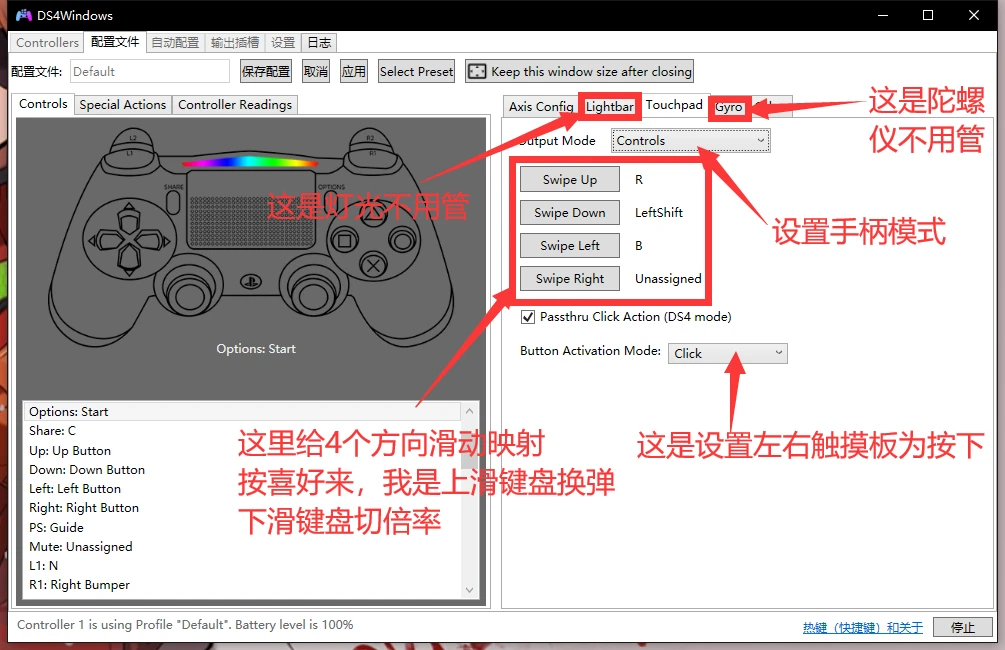Click the rainbow lightbar on controller image
Screen dimensions: 1005x650
coord(250,162)
